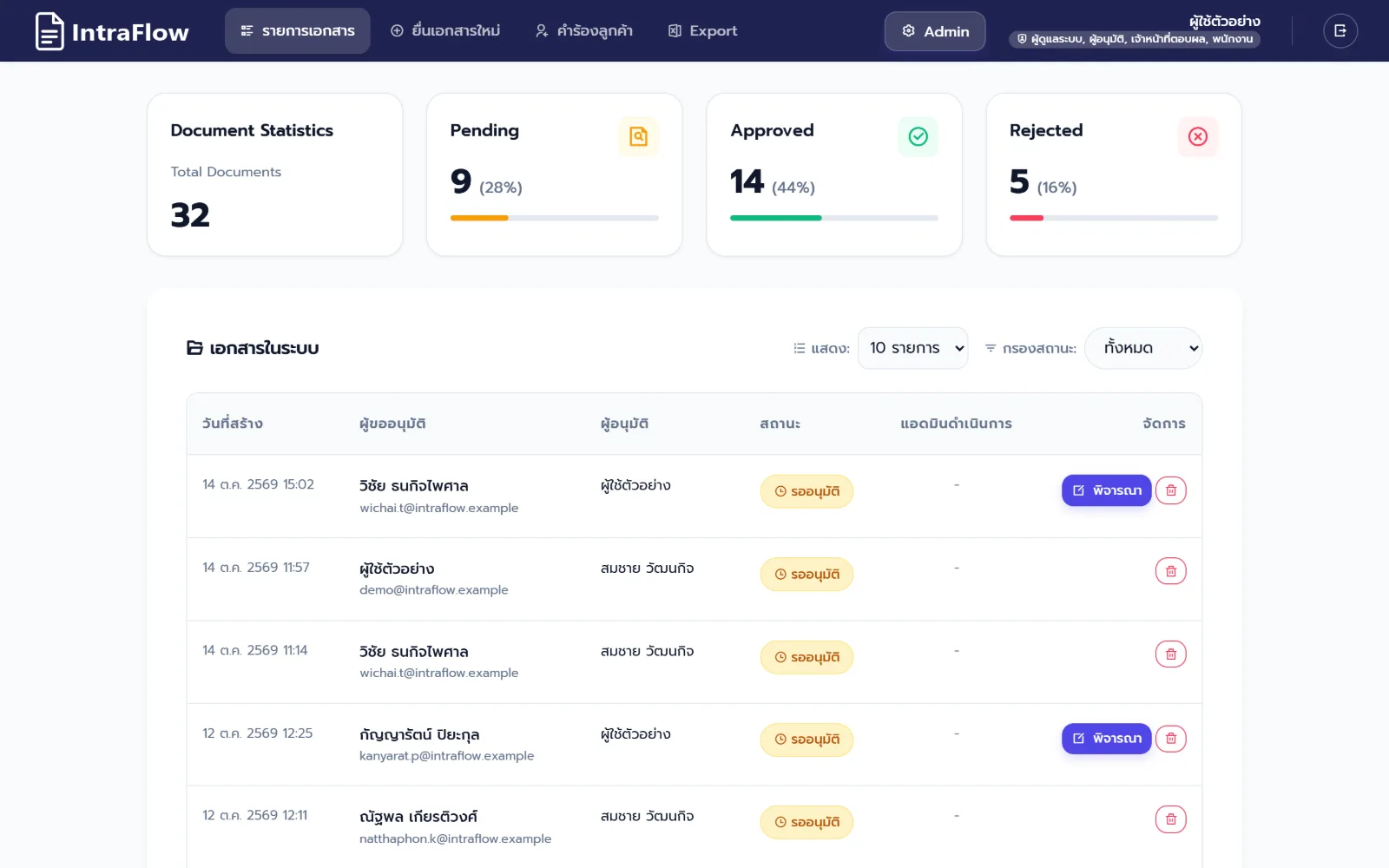This screenshot has height=868, width=1389.
Task: Click the logout icon button
Action: point(1340,31)
